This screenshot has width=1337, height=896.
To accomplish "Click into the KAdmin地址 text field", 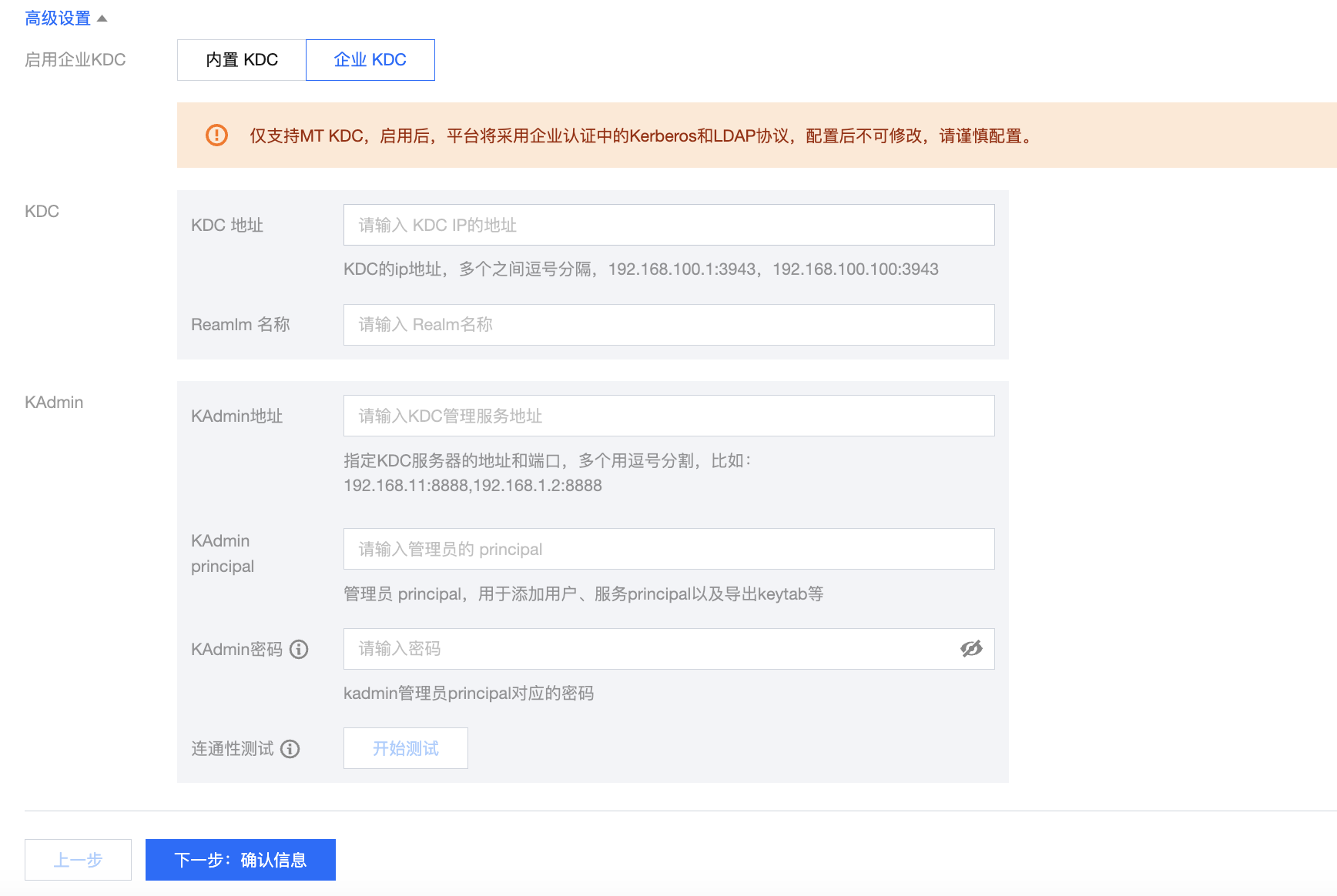I will pyautogui.click(x=668, y=416).
